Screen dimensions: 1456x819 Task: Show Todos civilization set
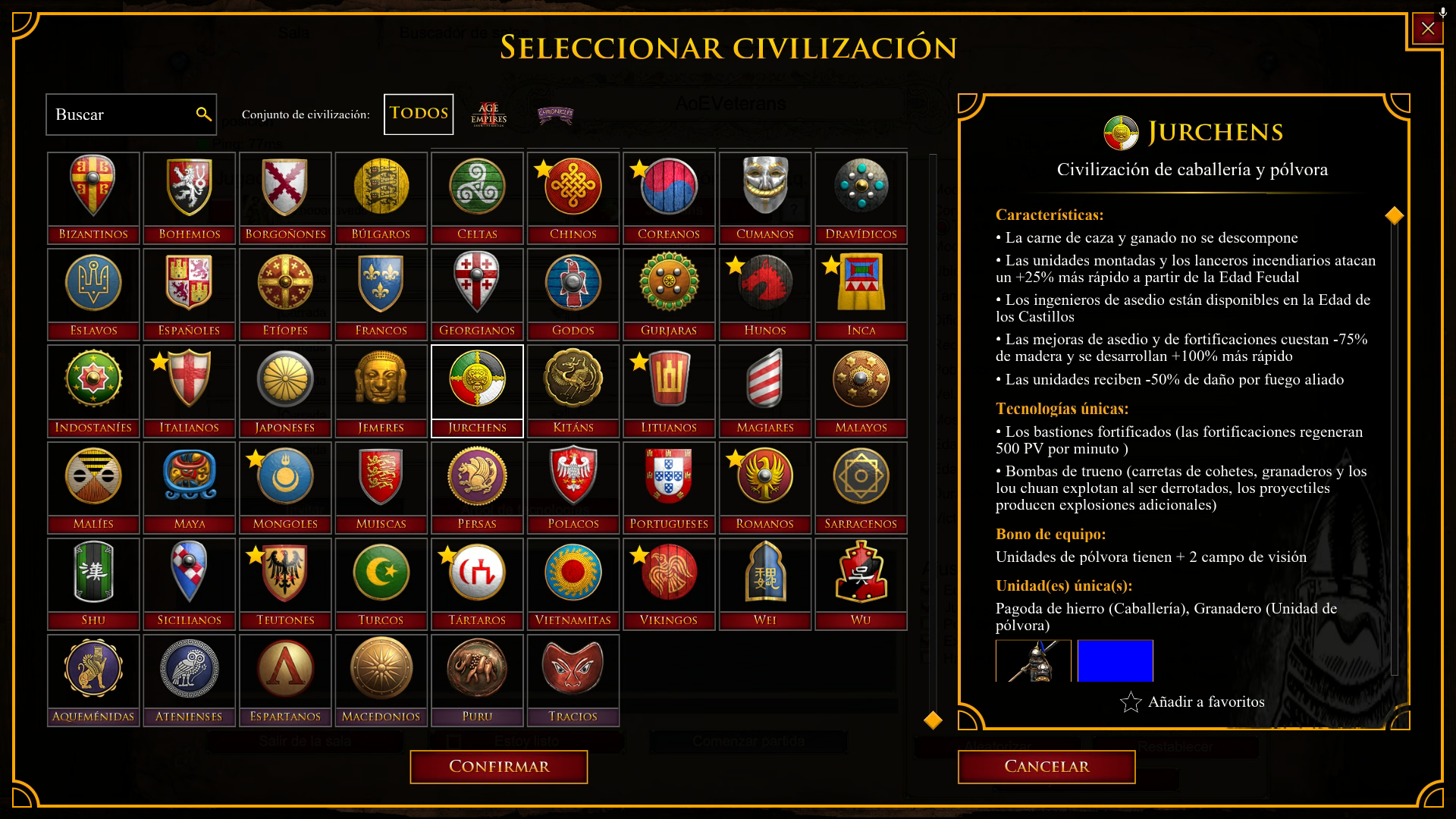click(x=419, y=114)
